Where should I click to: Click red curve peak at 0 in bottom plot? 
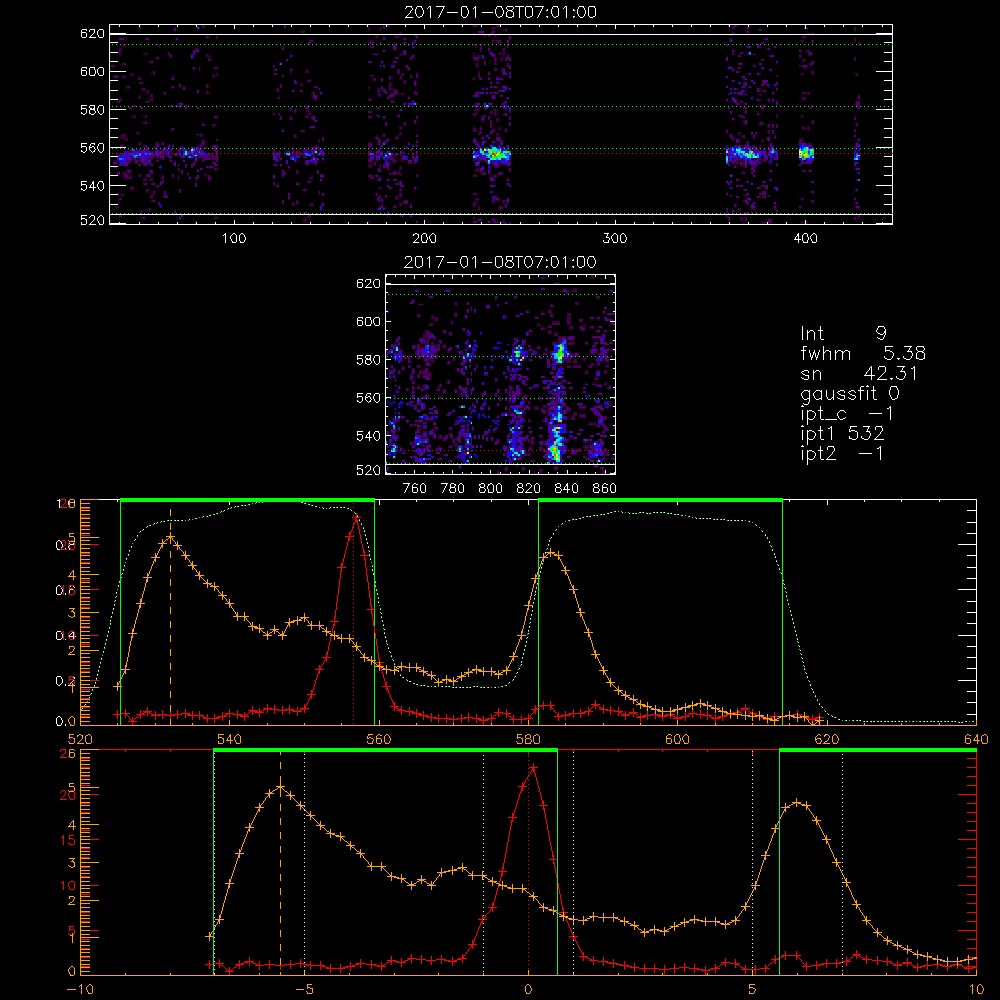[x=533, y=767]
